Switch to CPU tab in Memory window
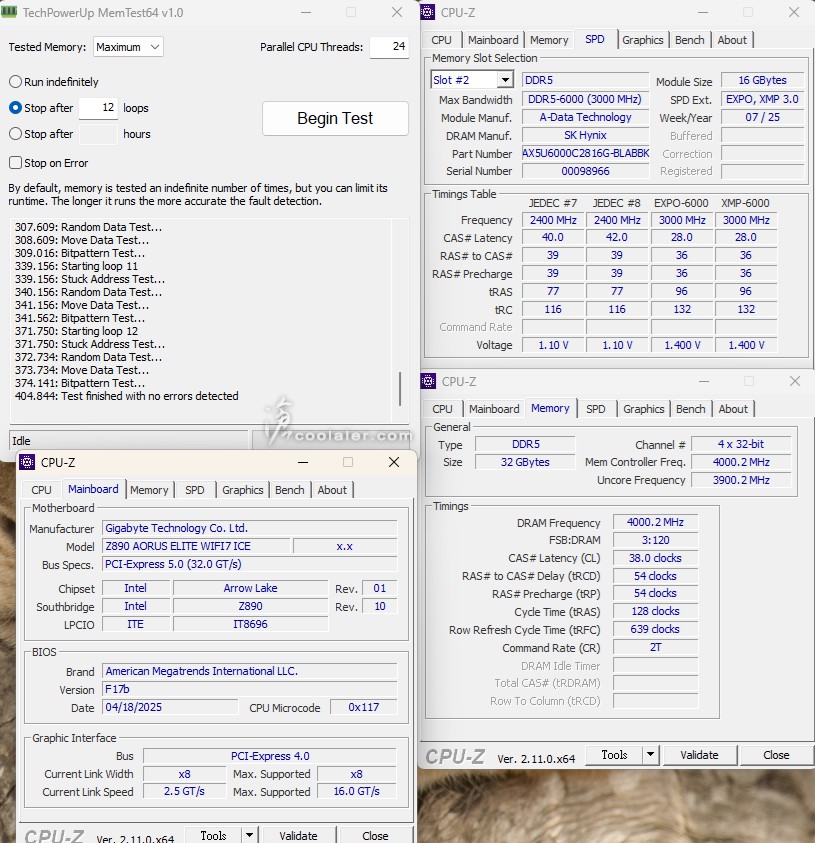Viewport: 815px width, 843px height. pyautogui.click(x=442, y=409)
